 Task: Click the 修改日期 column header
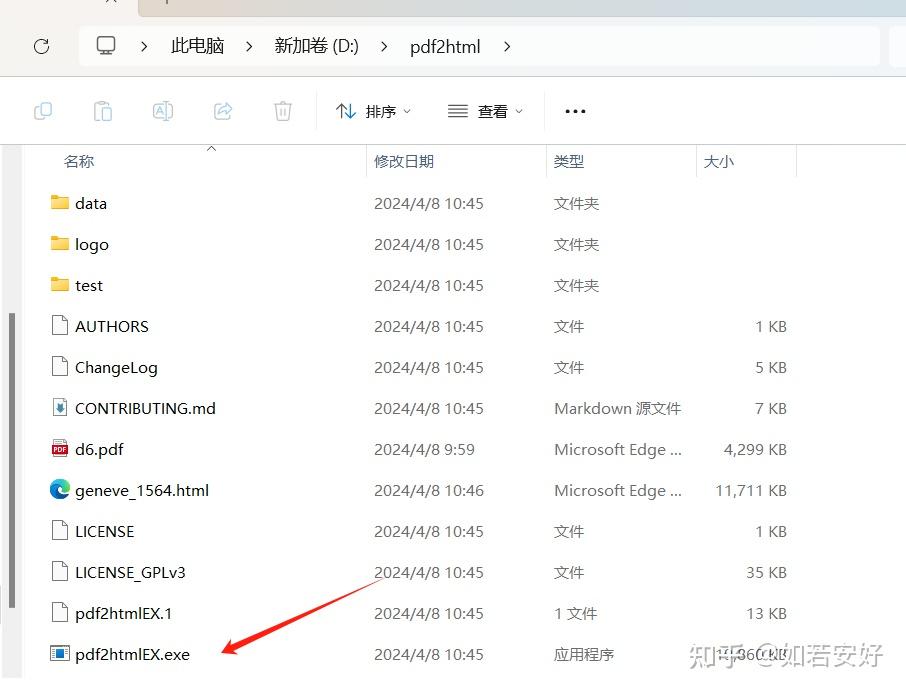pyautogui.click(x=404, y=160)
